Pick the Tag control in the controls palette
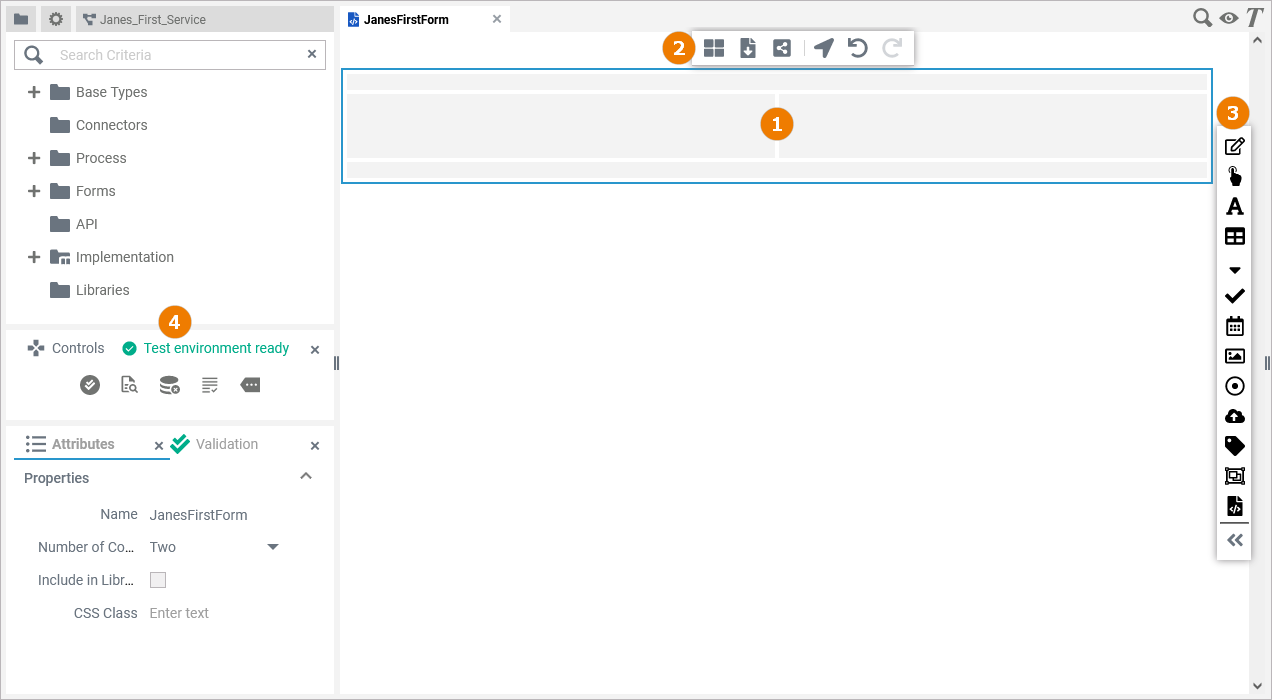Viewport: 1272px width, 700px height. (x=1234, y=445)
